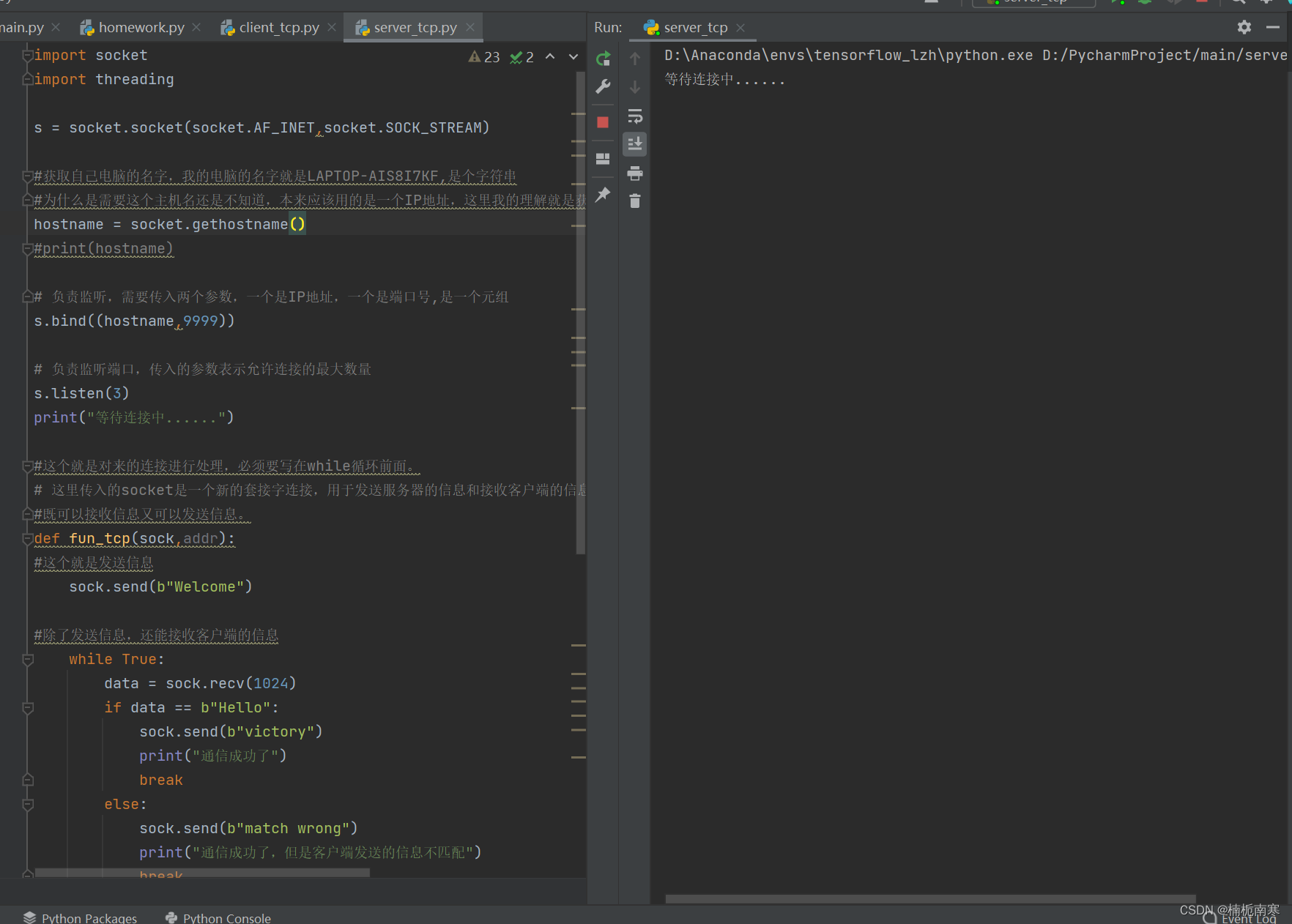1292x924 pixels.
Task: Click the s.bind((hostname,9999)) line
Action: 134,321
